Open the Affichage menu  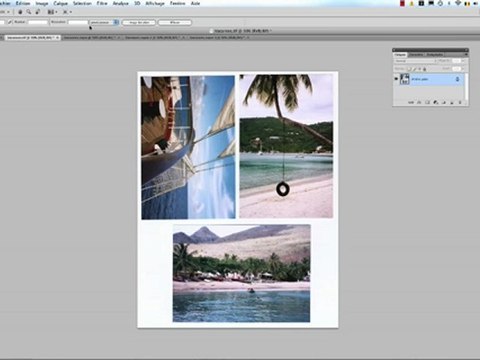[155, 3]
